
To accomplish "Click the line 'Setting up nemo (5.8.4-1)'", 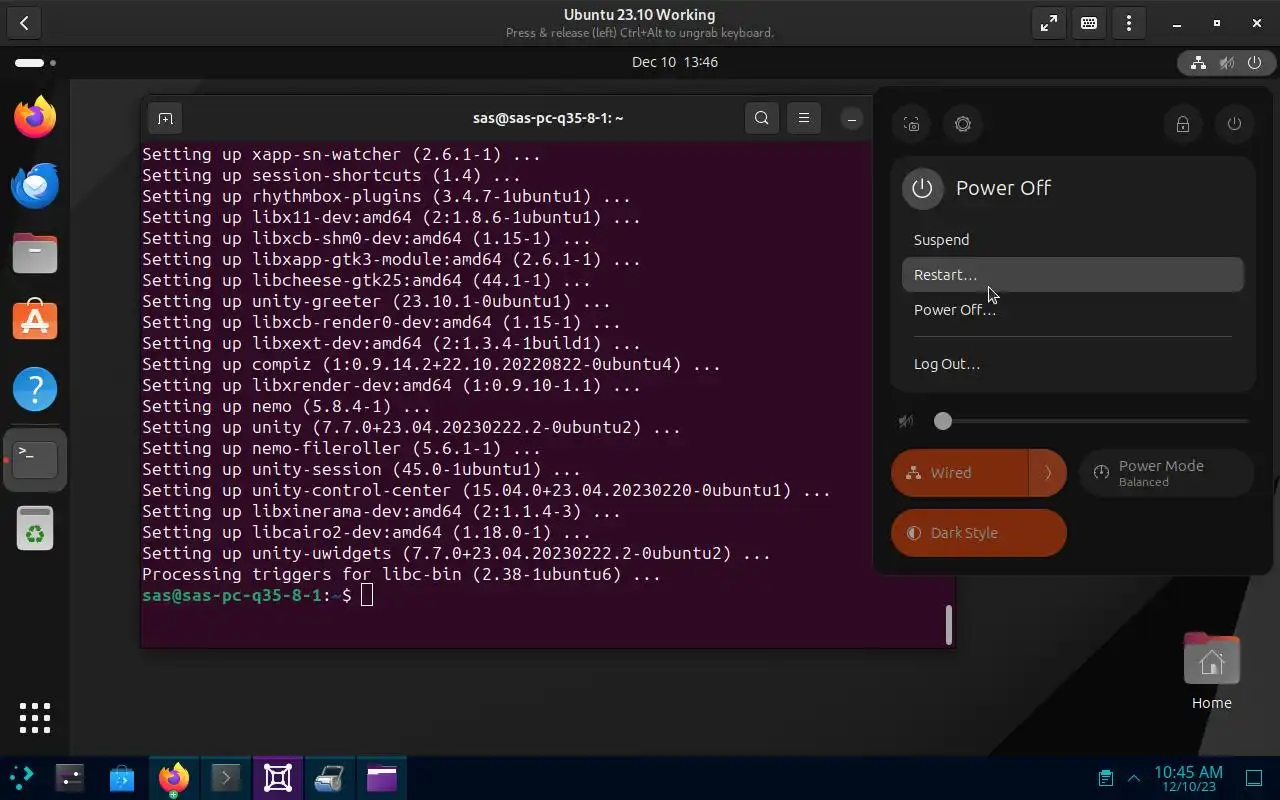I will (286, 406).
